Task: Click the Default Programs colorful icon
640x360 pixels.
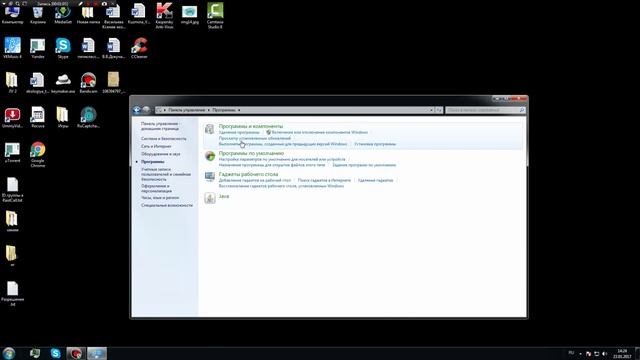Action: (x=210, y=156)
